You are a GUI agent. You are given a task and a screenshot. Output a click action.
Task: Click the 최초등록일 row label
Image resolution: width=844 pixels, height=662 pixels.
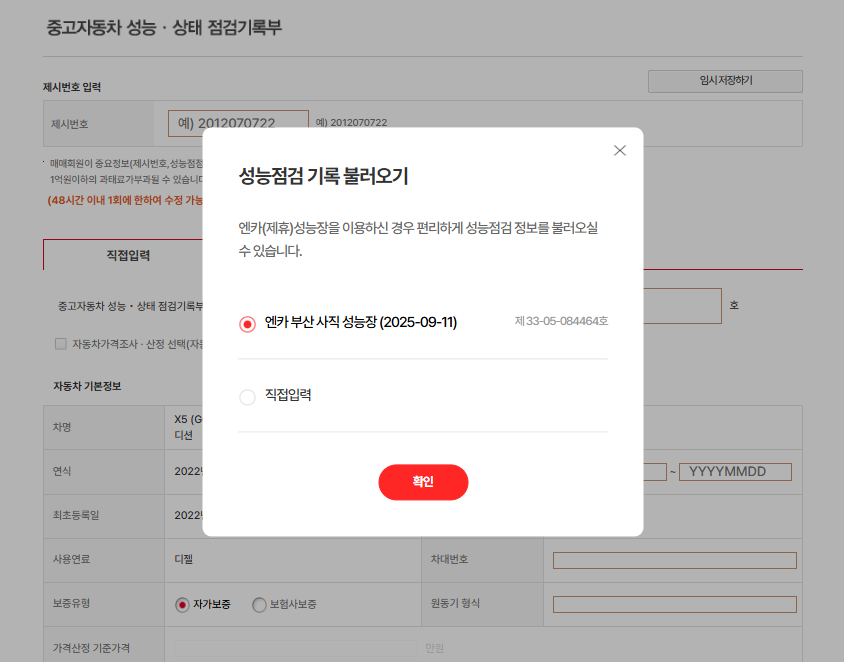[x=76, y=516]
